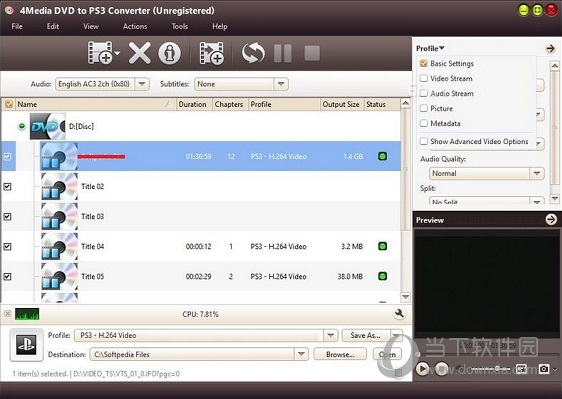Enable the Metadata checkbox
562x399 pixels.
[x=424, y=123]
